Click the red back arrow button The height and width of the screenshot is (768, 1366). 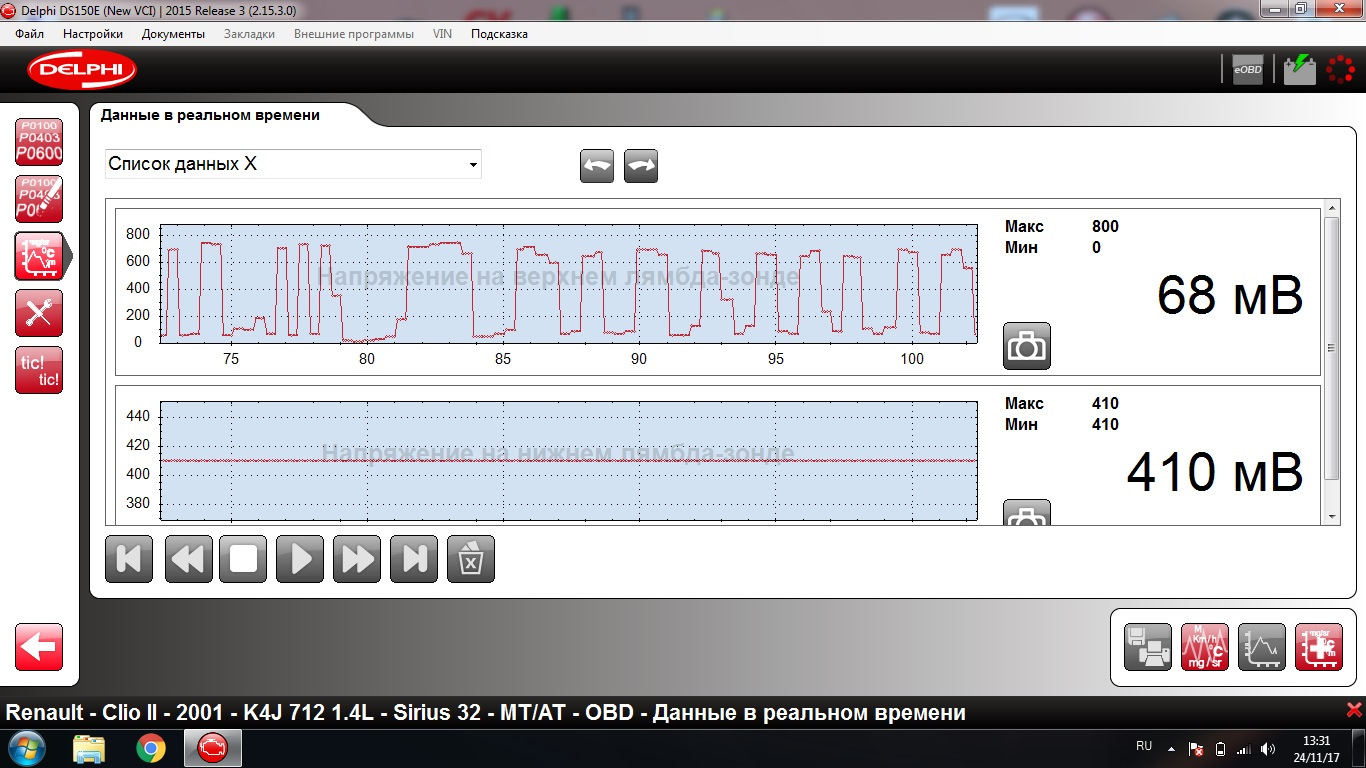(39, 647)
